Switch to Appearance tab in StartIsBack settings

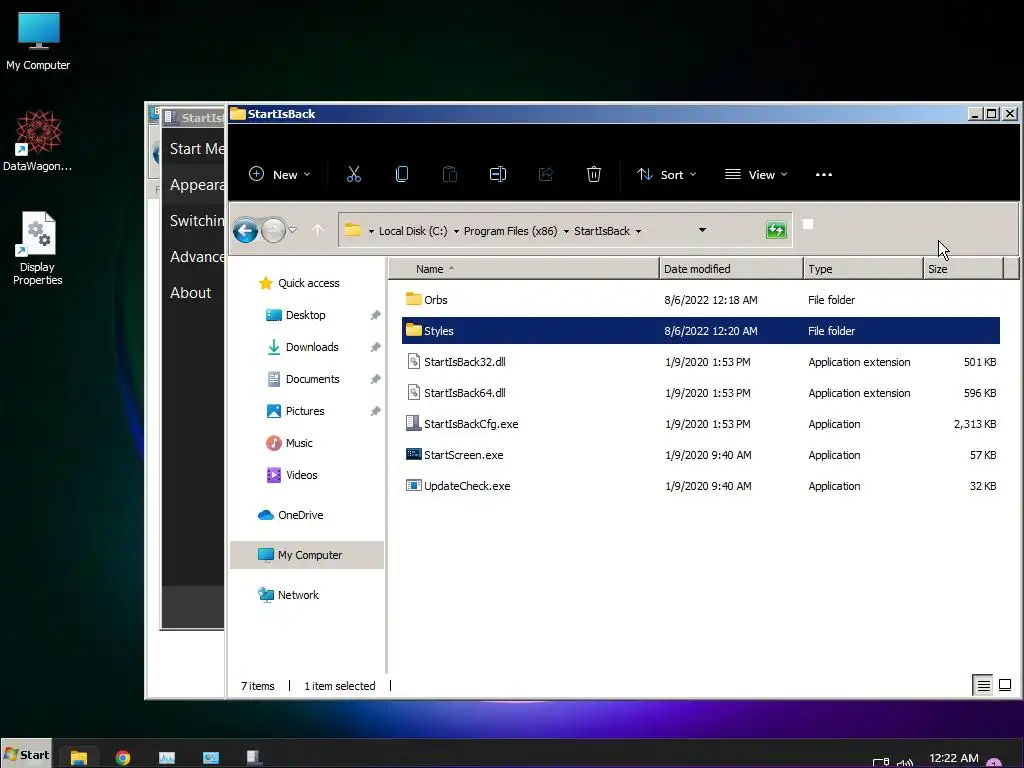click(x=197, y=185)
